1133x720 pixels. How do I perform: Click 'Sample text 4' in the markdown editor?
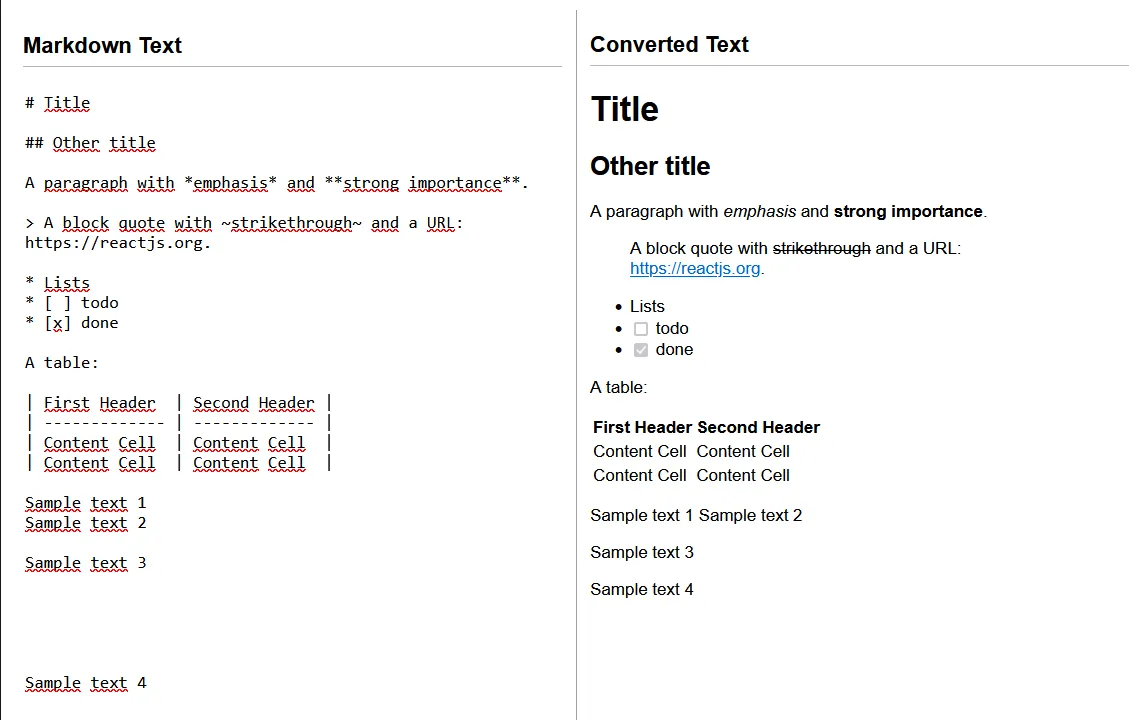[86, 683]
